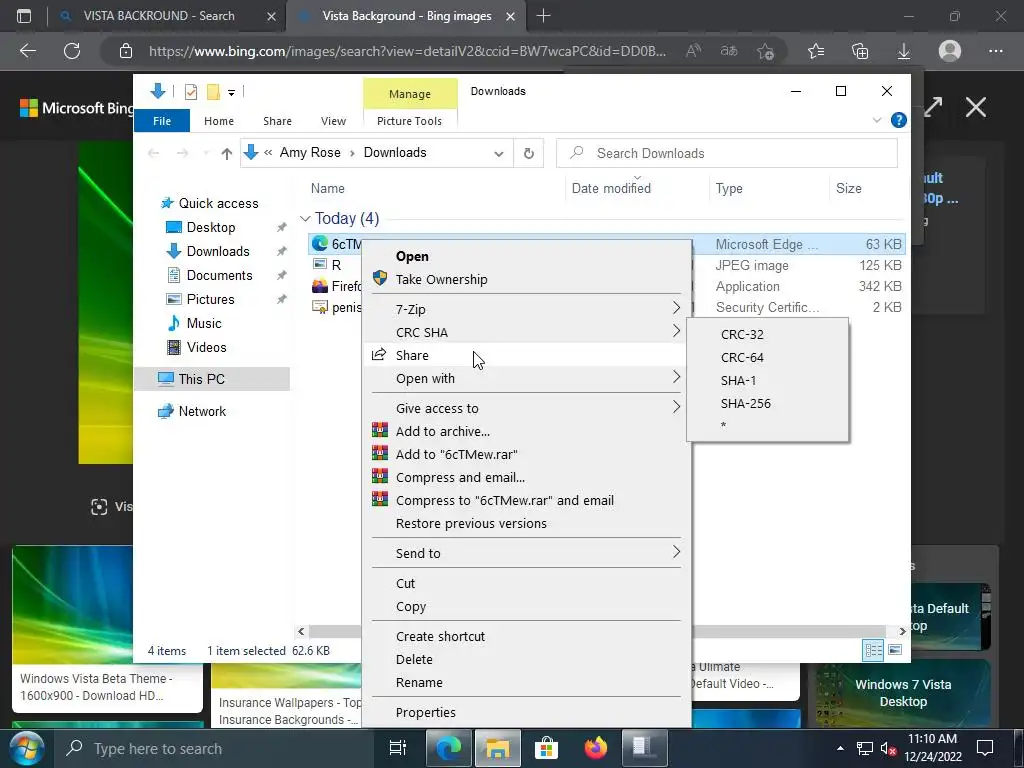The width and height of the screenshot is (1024, 768).
Task: Choose Take Ownership from context menu
Action: click(x=526, y=280)
